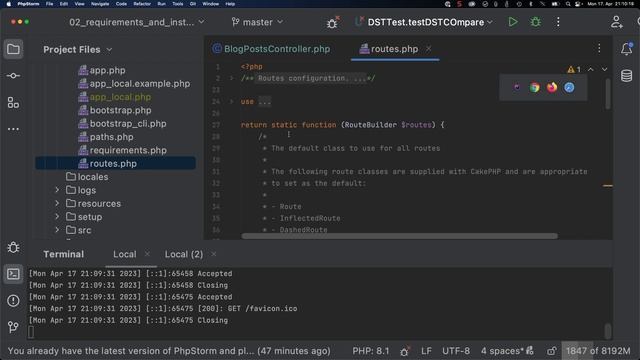Expand the folded Routes configuration comment

[231, 78]
